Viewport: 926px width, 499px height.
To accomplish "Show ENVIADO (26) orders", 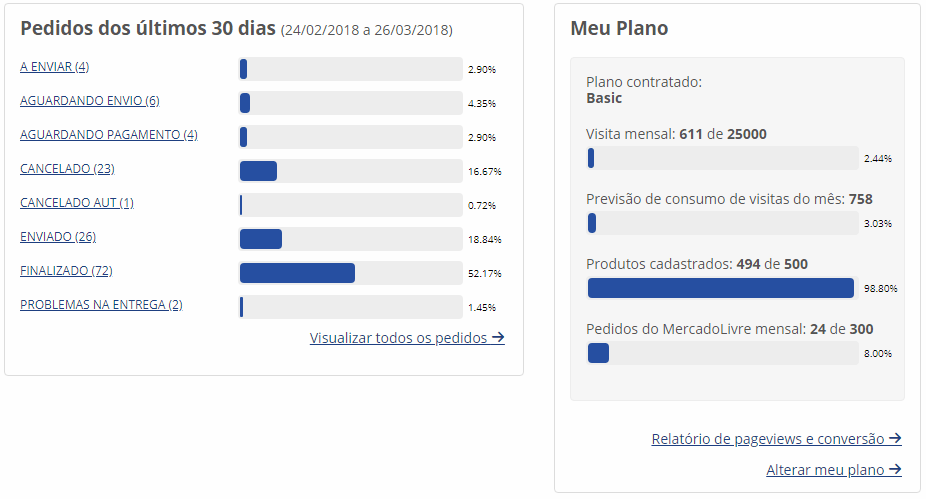I will 57,237.
